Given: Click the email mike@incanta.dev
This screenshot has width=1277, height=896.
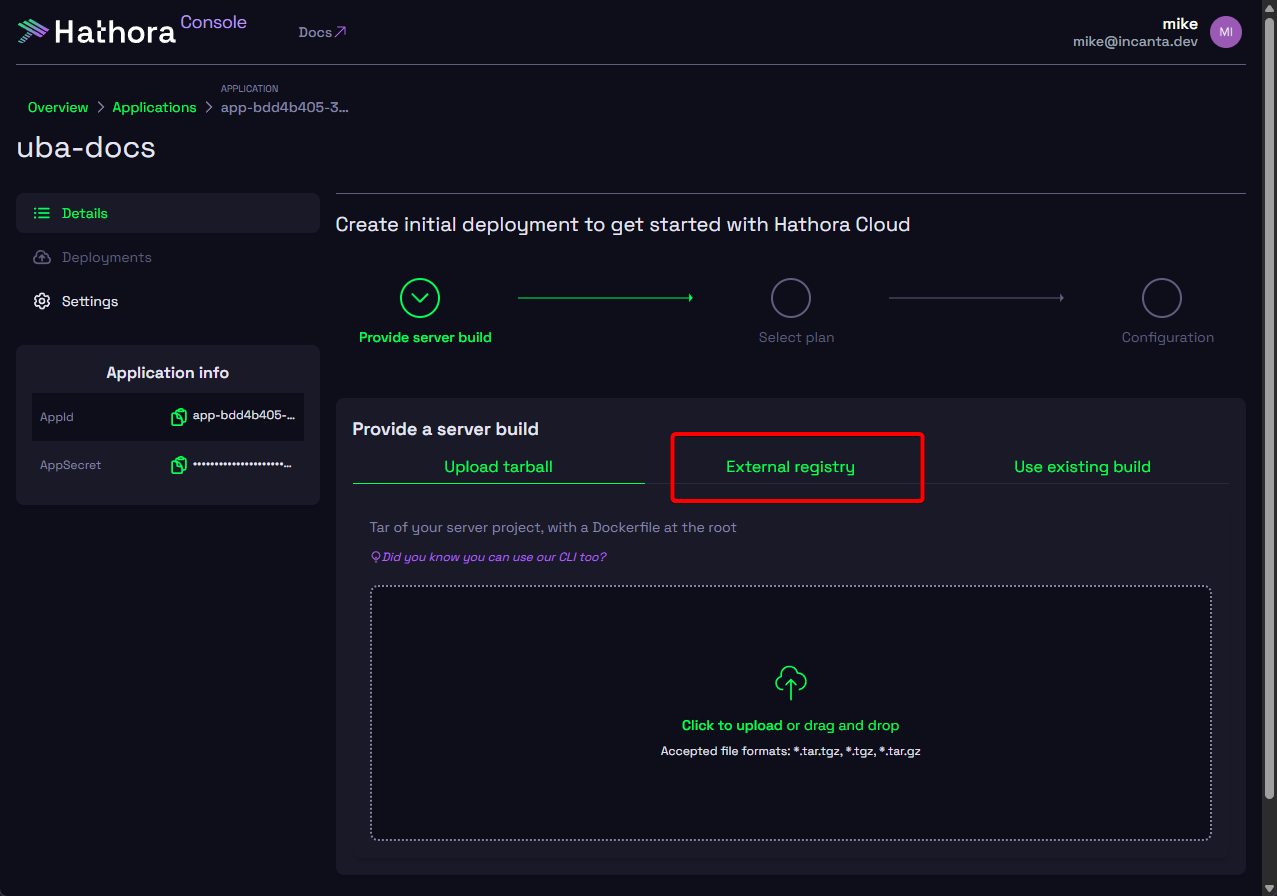Looking at the screenshot, I should click(1135, 42).
